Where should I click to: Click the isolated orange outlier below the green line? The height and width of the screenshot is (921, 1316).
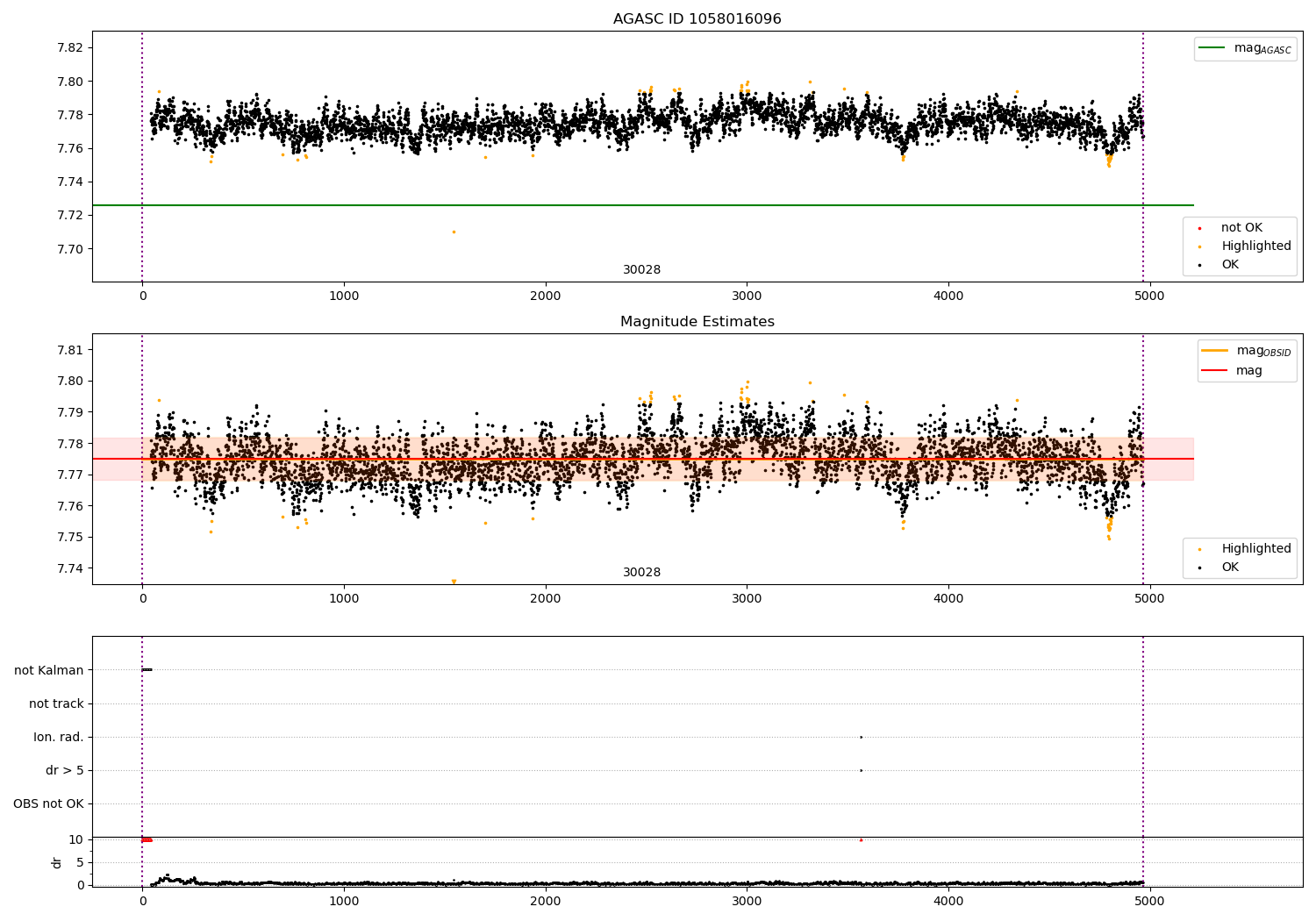[454, 232]
